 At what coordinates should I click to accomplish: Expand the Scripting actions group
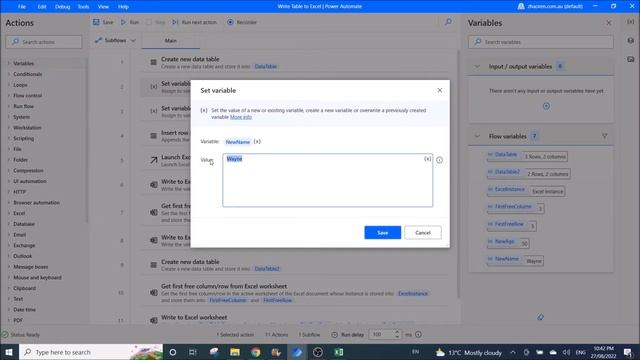pos(23,138)
